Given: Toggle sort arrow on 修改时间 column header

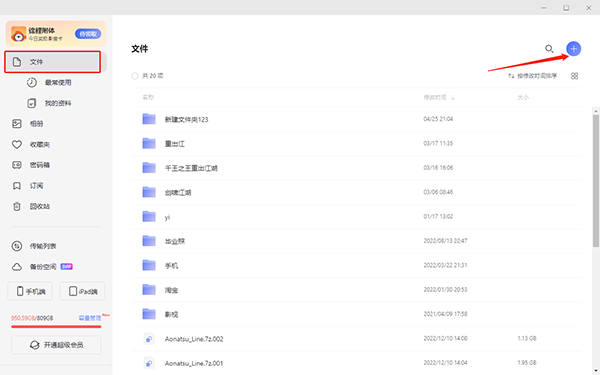Looking at the screenshot, I should pos(453,98).
